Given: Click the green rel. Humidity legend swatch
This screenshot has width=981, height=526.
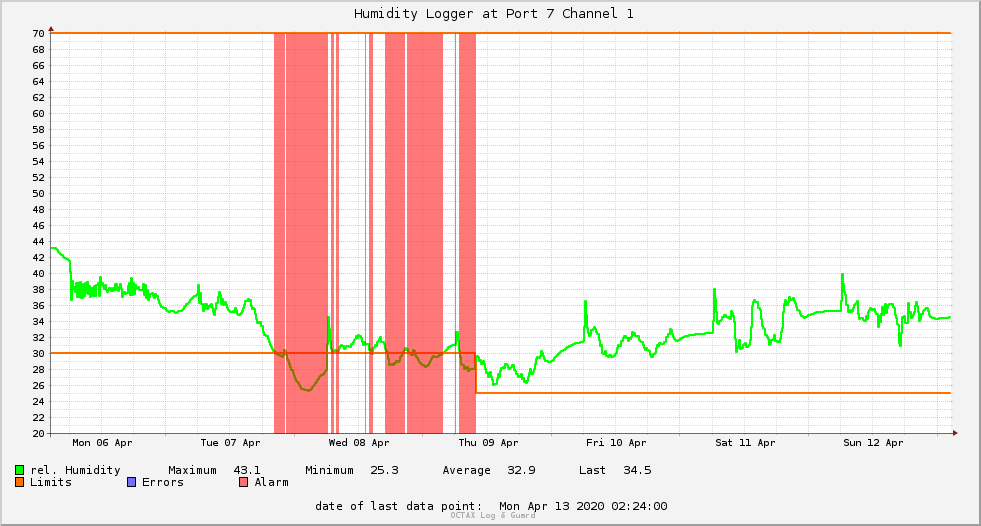Looking at the screenshot, I should (x=19, y=470).
